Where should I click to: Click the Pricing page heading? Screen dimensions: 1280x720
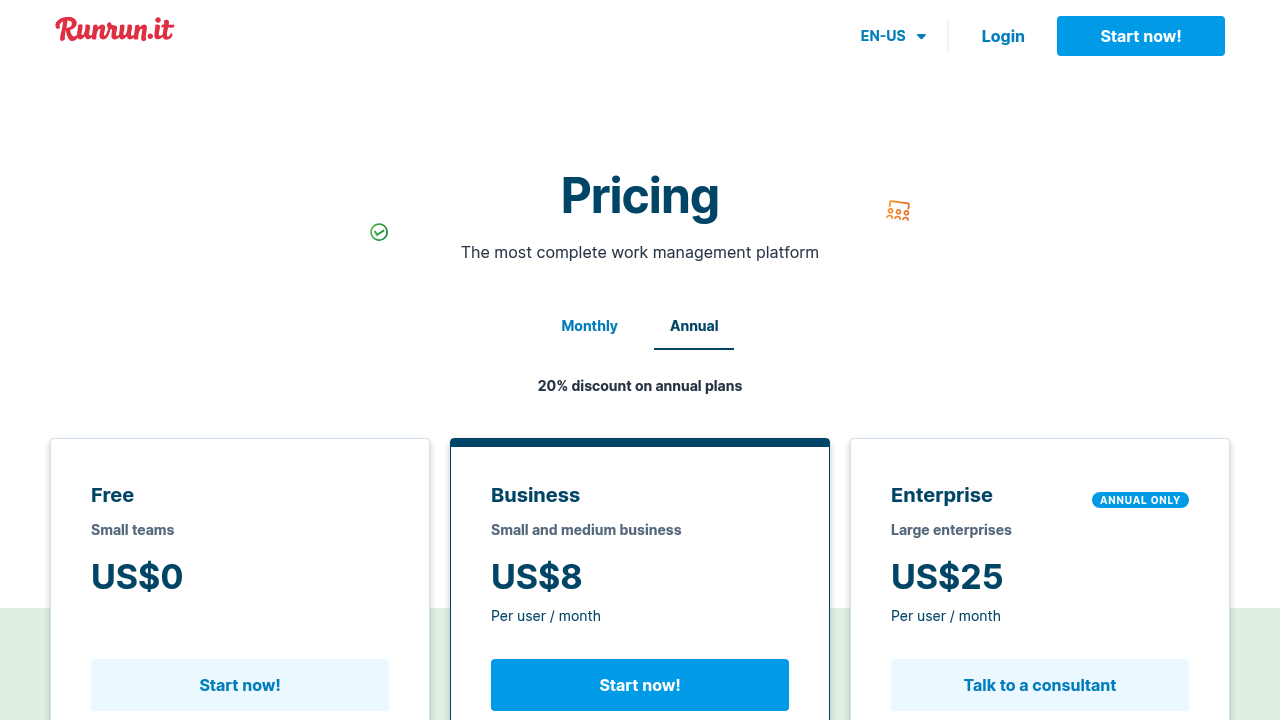point(640,195)
